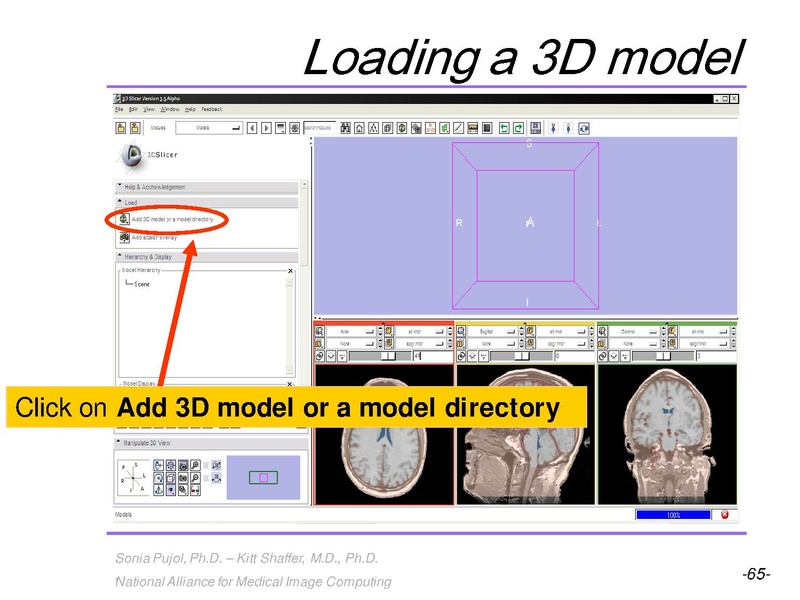Collapse the Manipulate 3D View section
Viewport: 800px width, 600px height.
(211, 443)
